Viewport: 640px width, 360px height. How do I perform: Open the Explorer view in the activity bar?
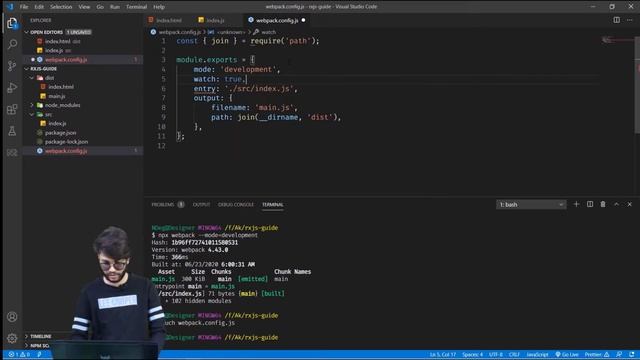click(x=12, y=23)
